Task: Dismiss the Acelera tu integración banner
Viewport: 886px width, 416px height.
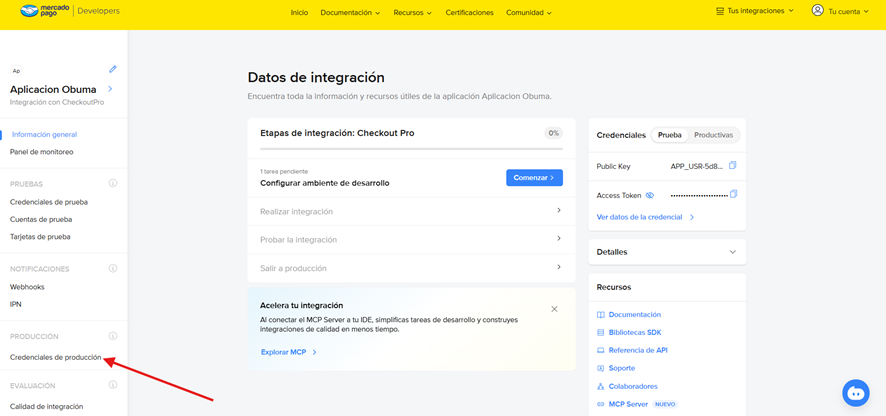Action: (554, 309)
